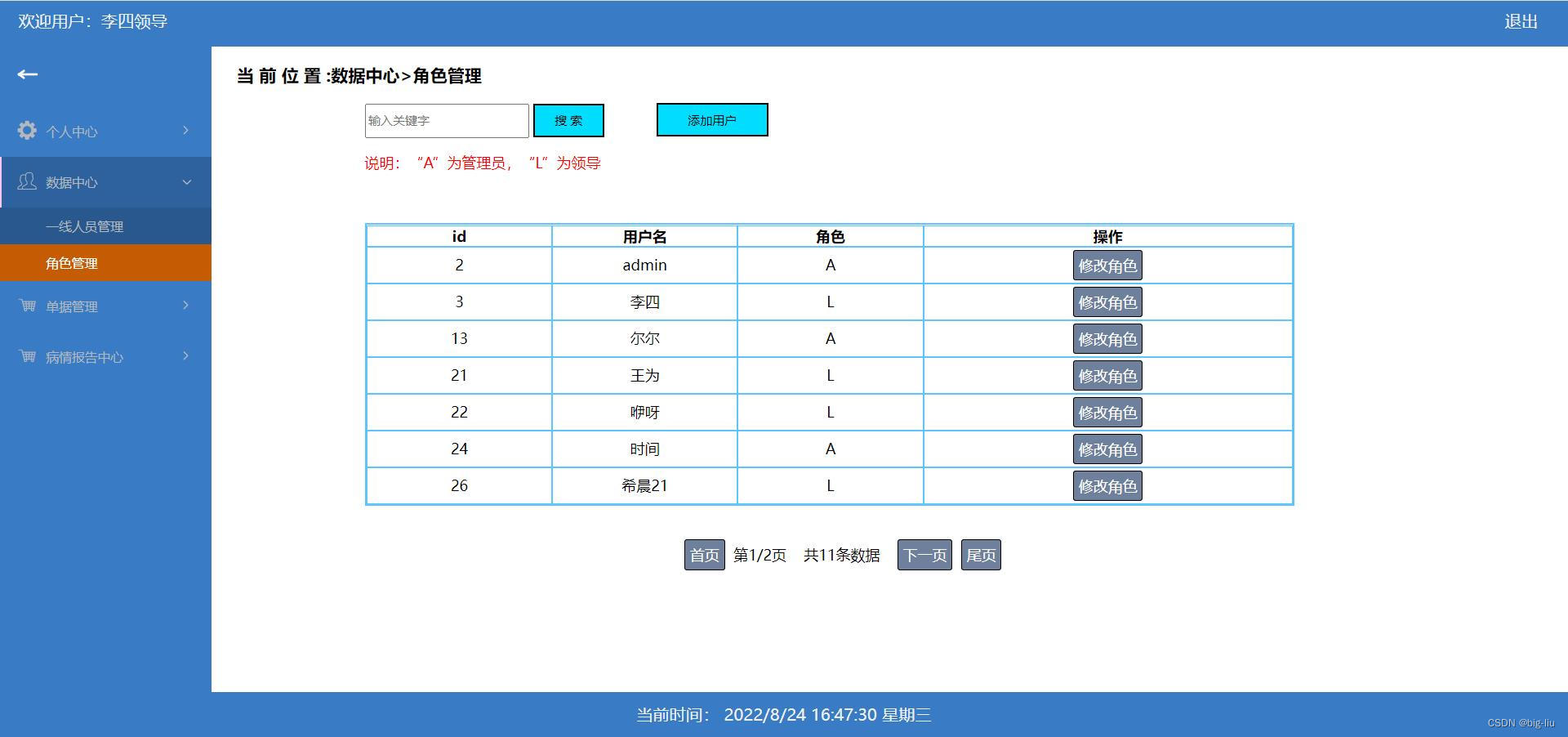Click the user icon beside 数据中心
This screenshot has width=1568, height=737.
(x=27, y=181)
